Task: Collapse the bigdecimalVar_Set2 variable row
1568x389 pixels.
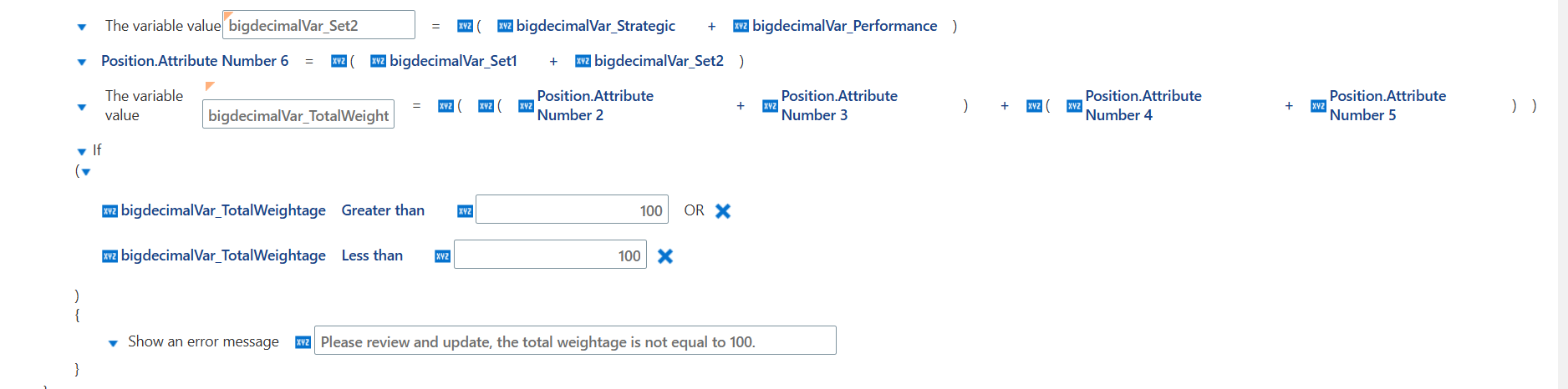Action: click(x=82, y=27)
